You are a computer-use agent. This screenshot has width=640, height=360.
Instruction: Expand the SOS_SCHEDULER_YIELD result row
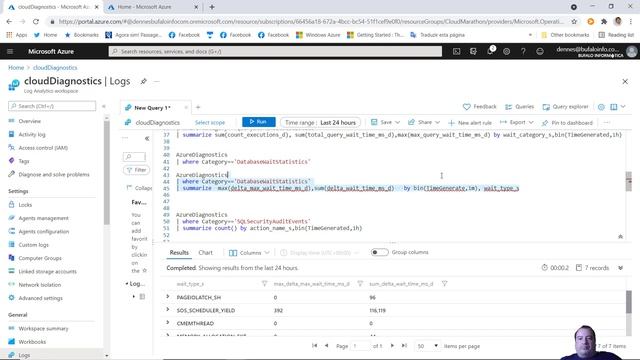168,310
